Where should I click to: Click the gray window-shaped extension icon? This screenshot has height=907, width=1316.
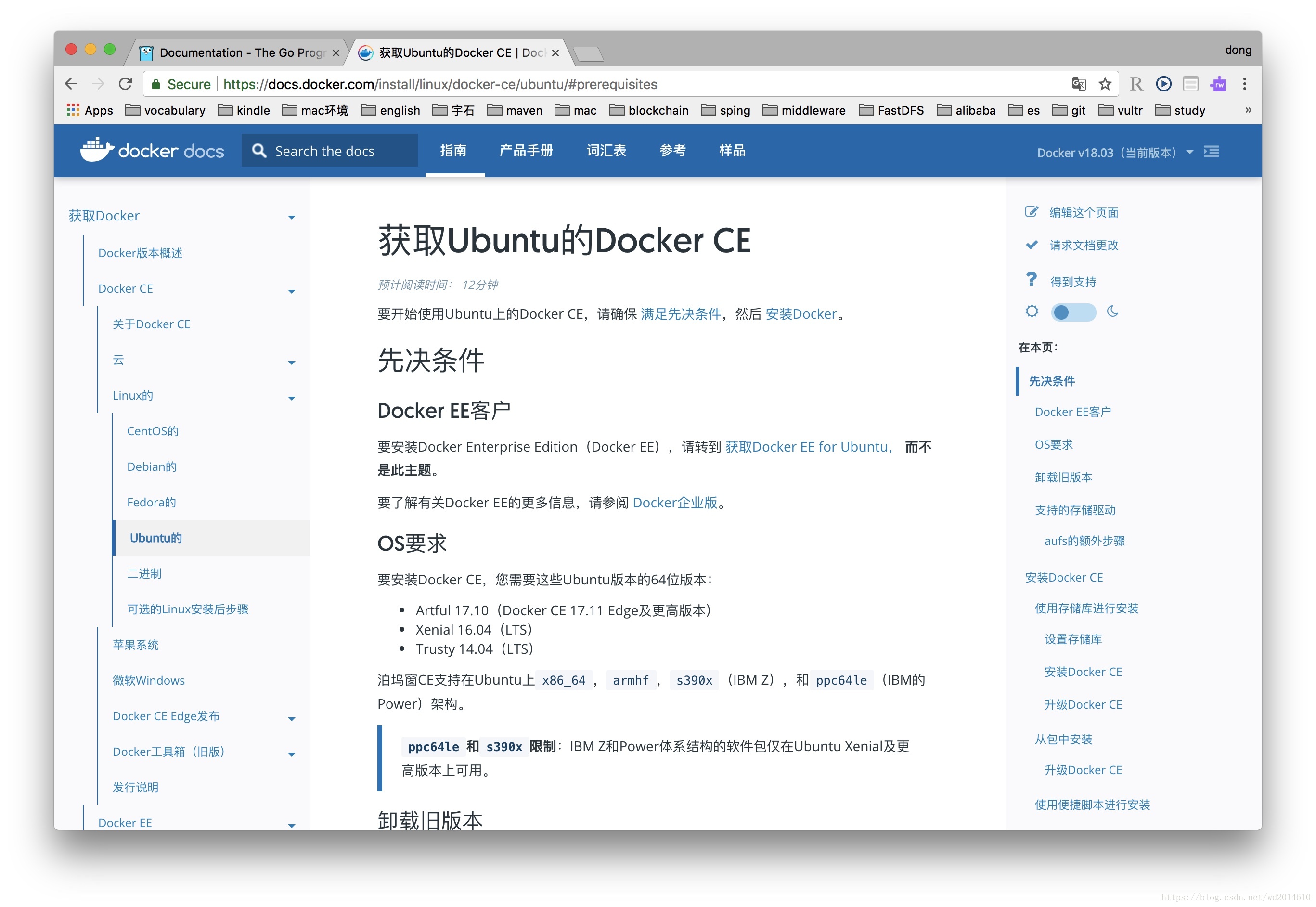point(1190,84)
